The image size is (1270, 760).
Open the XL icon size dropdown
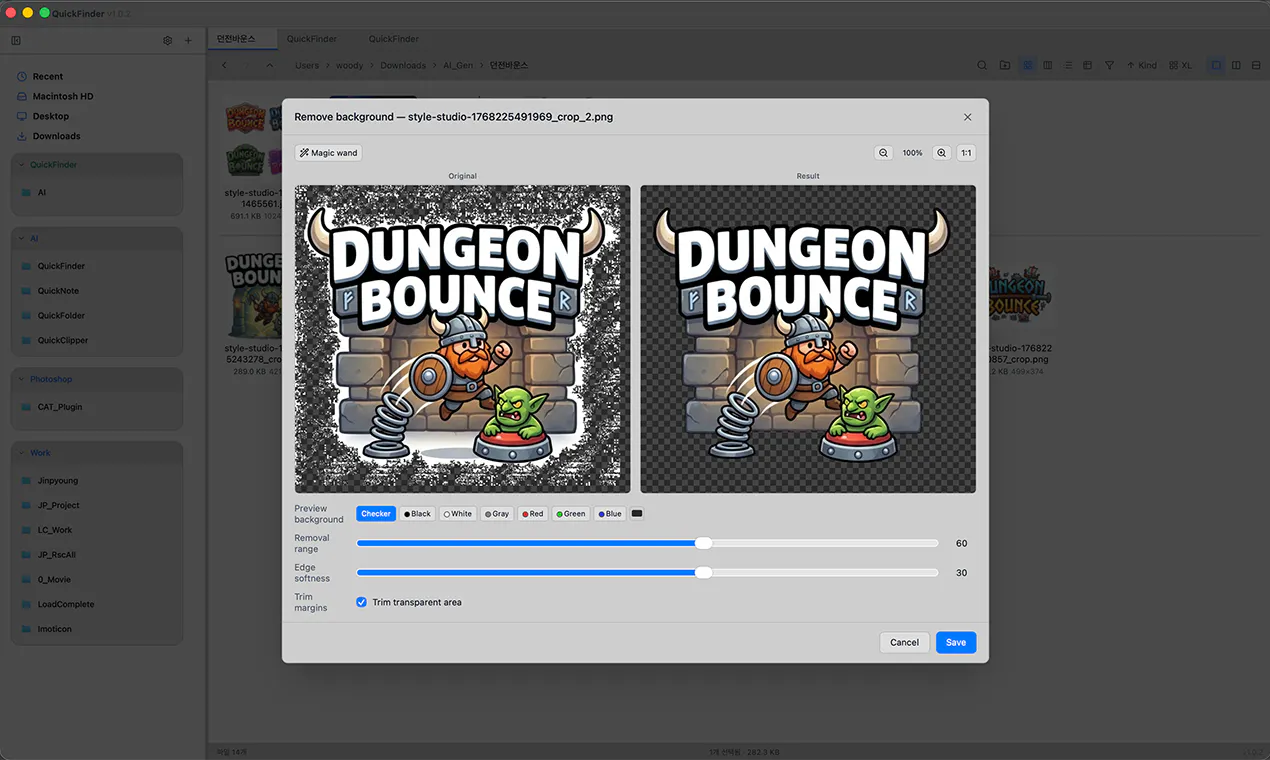[1180, 66]
